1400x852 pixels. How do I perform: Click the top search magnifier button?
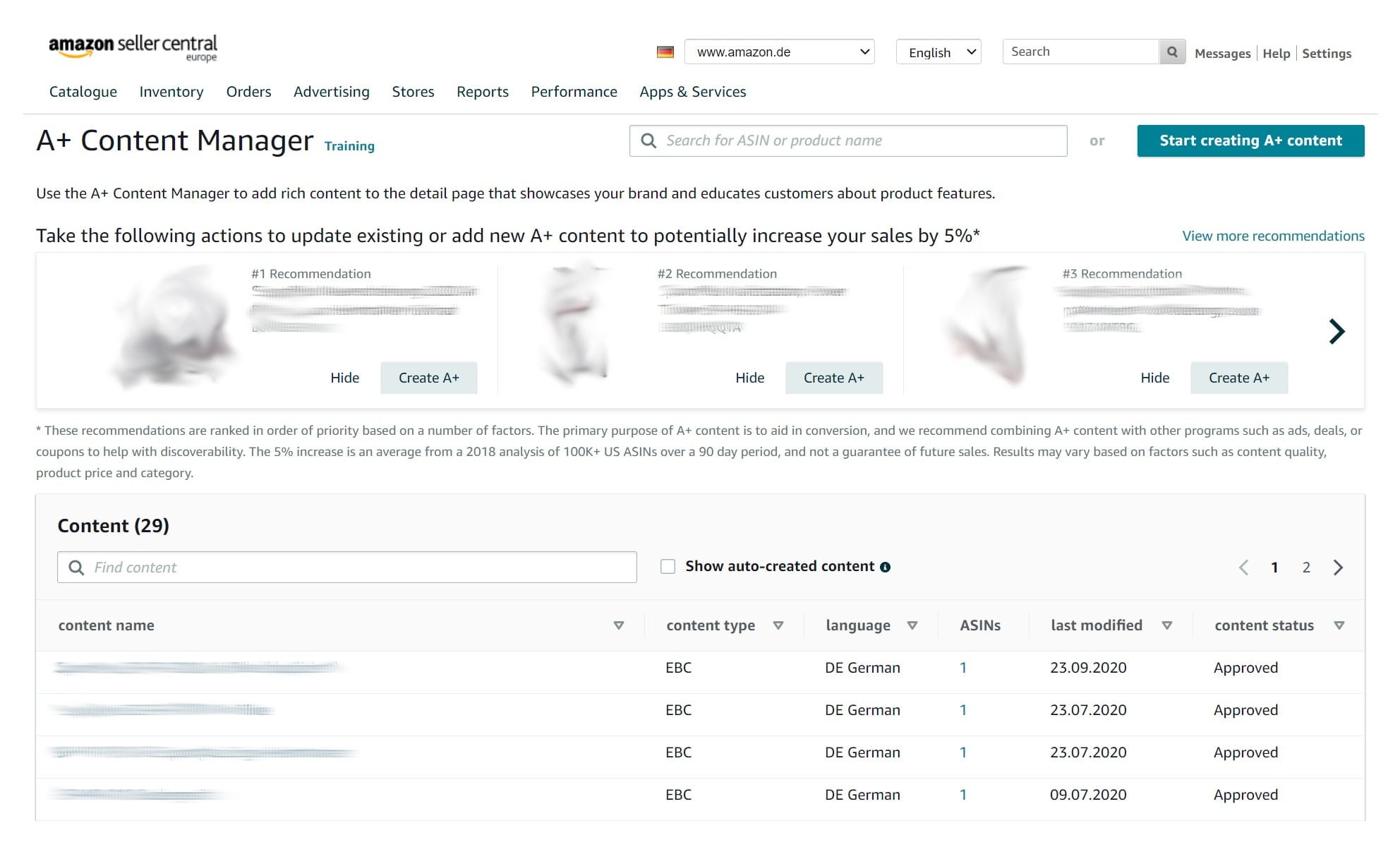1172,52
